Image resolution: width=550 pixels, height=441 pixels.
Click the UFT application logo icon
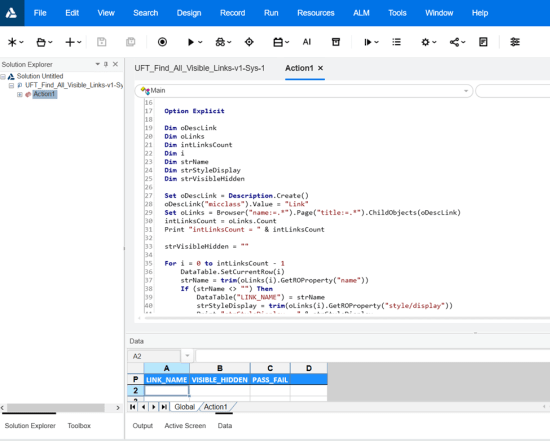tap(12, 13)
